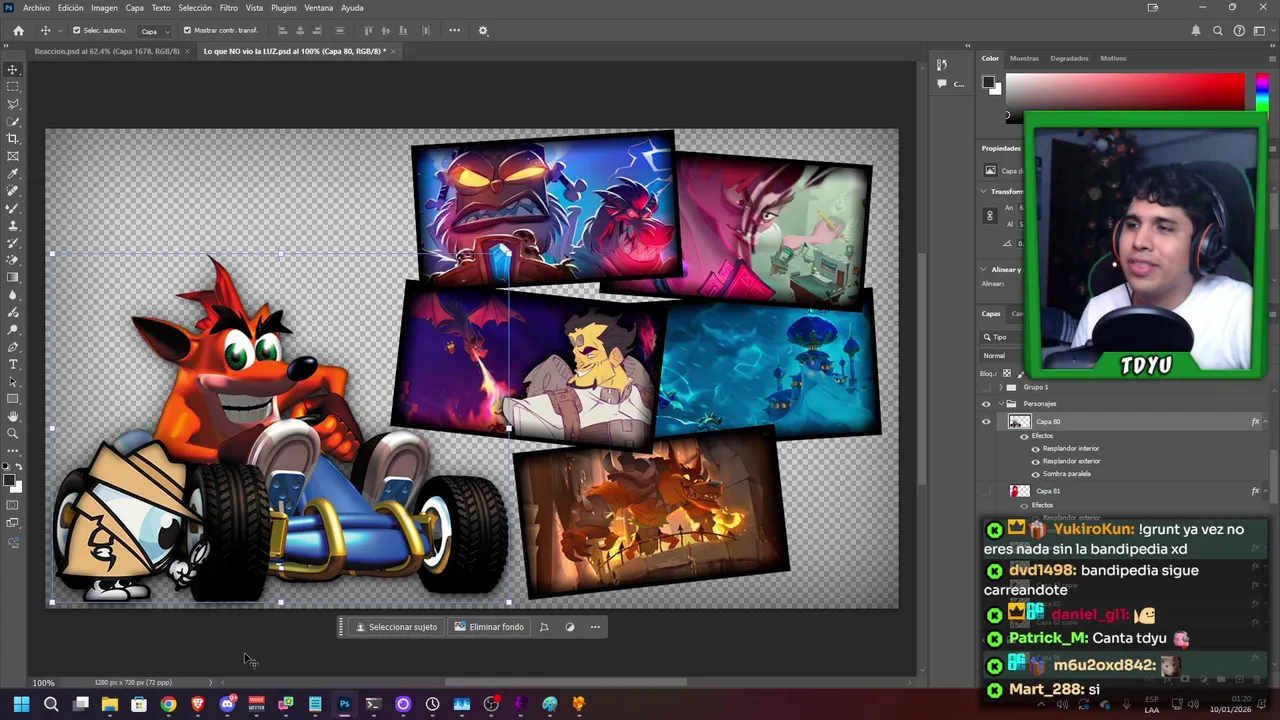The width and height of the screenshot is (1280, 720).
Task: Toggle Resplandor interior effect visibility
Action: pos(1035,449)
